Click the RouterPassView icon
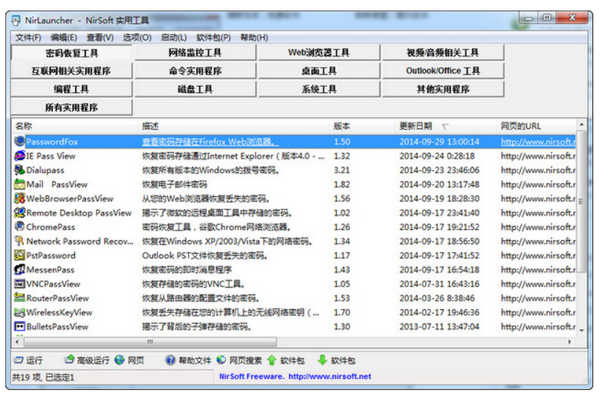600x396 pixels. click(x=20, y=298)
